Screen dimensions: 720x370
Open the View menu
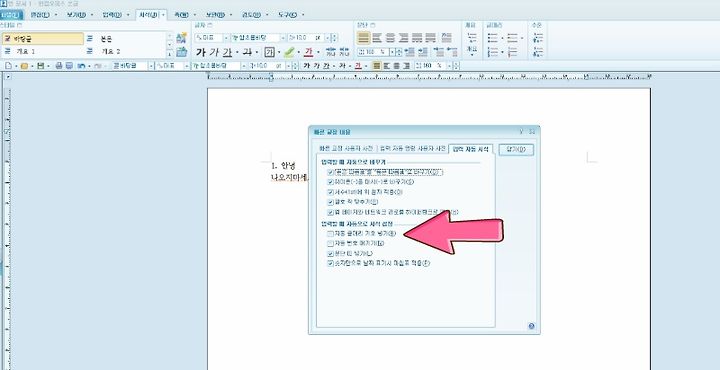pos(76,15)
